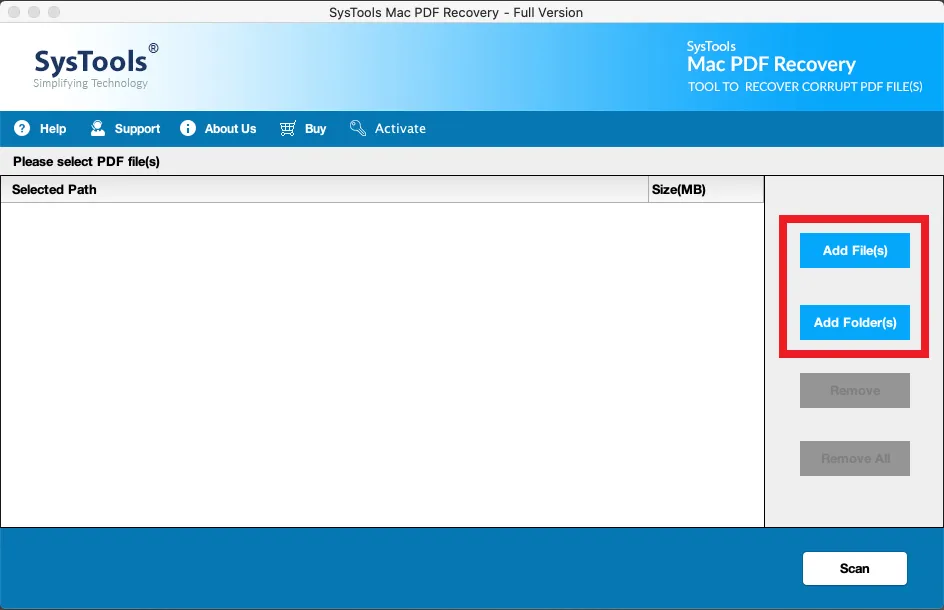Click the About Us info icon

(188, 128)
